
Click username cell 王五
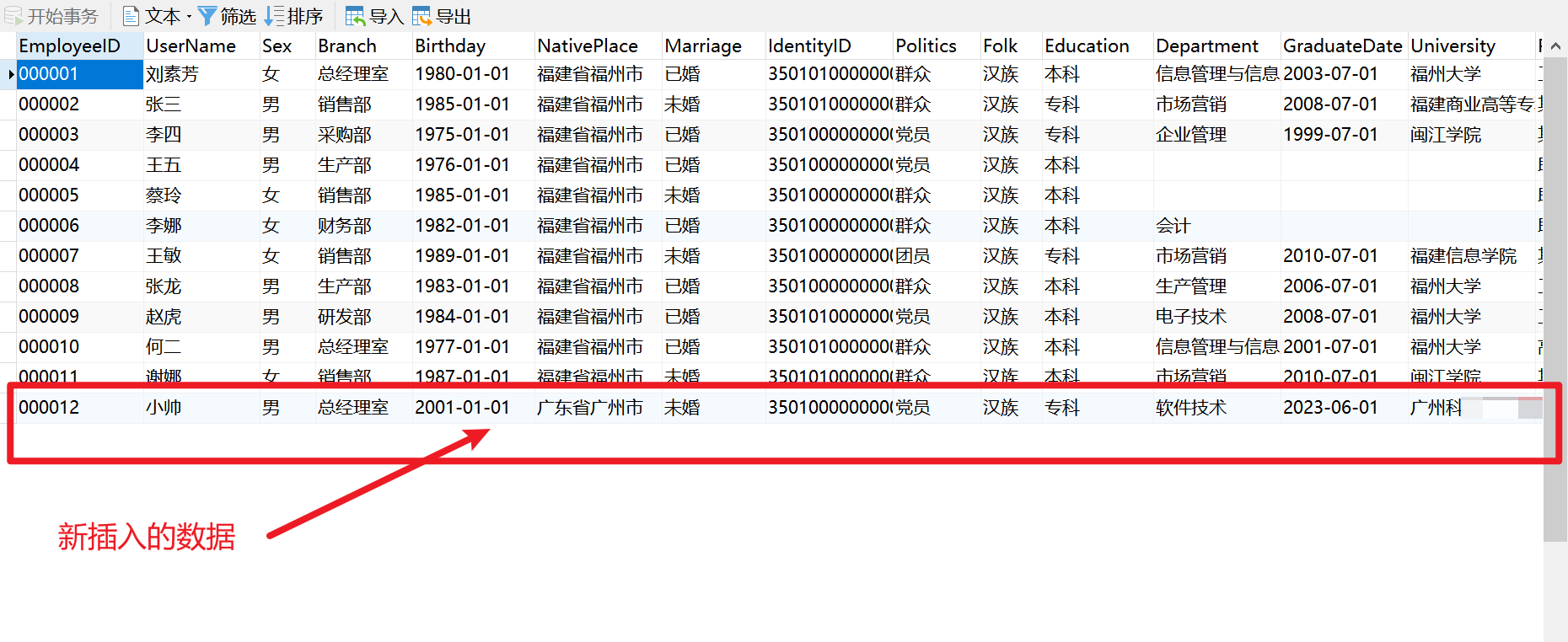(x=201, y=165)
